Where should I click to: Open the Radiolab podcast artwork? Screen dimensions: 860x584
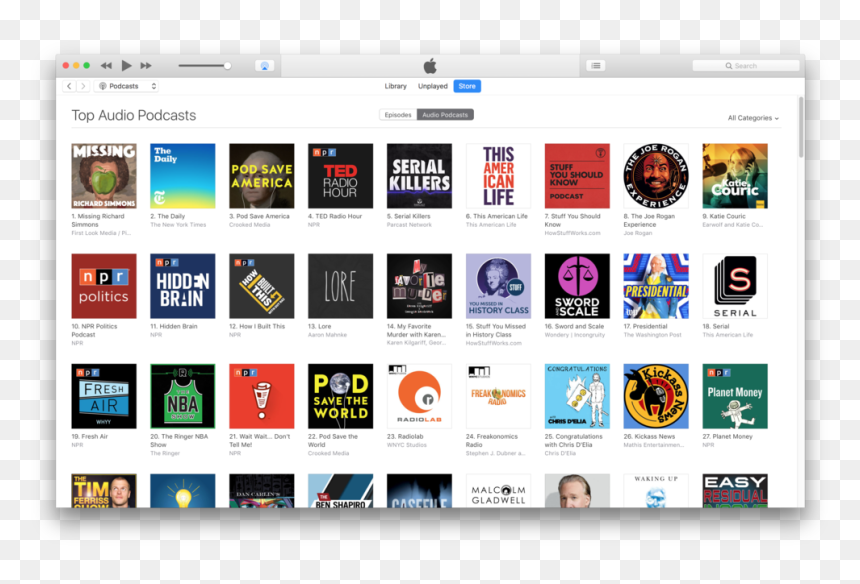420,396
